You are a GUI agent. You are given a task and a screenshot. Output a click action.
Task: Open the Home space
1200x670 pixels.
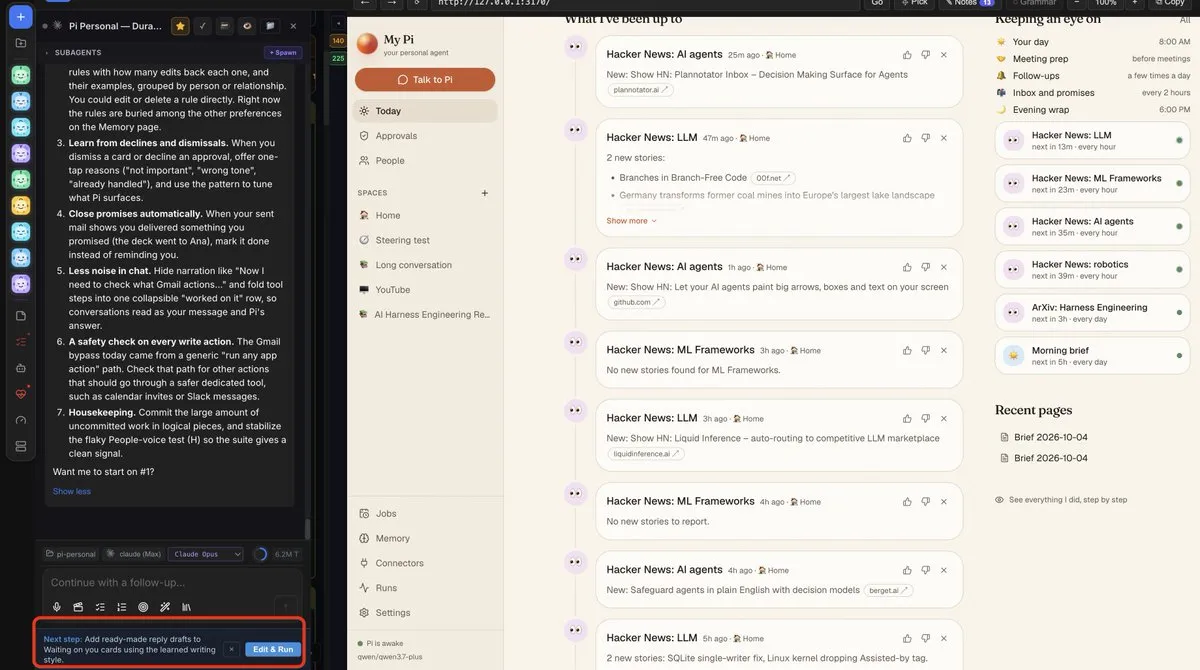(x=425, y=215)
